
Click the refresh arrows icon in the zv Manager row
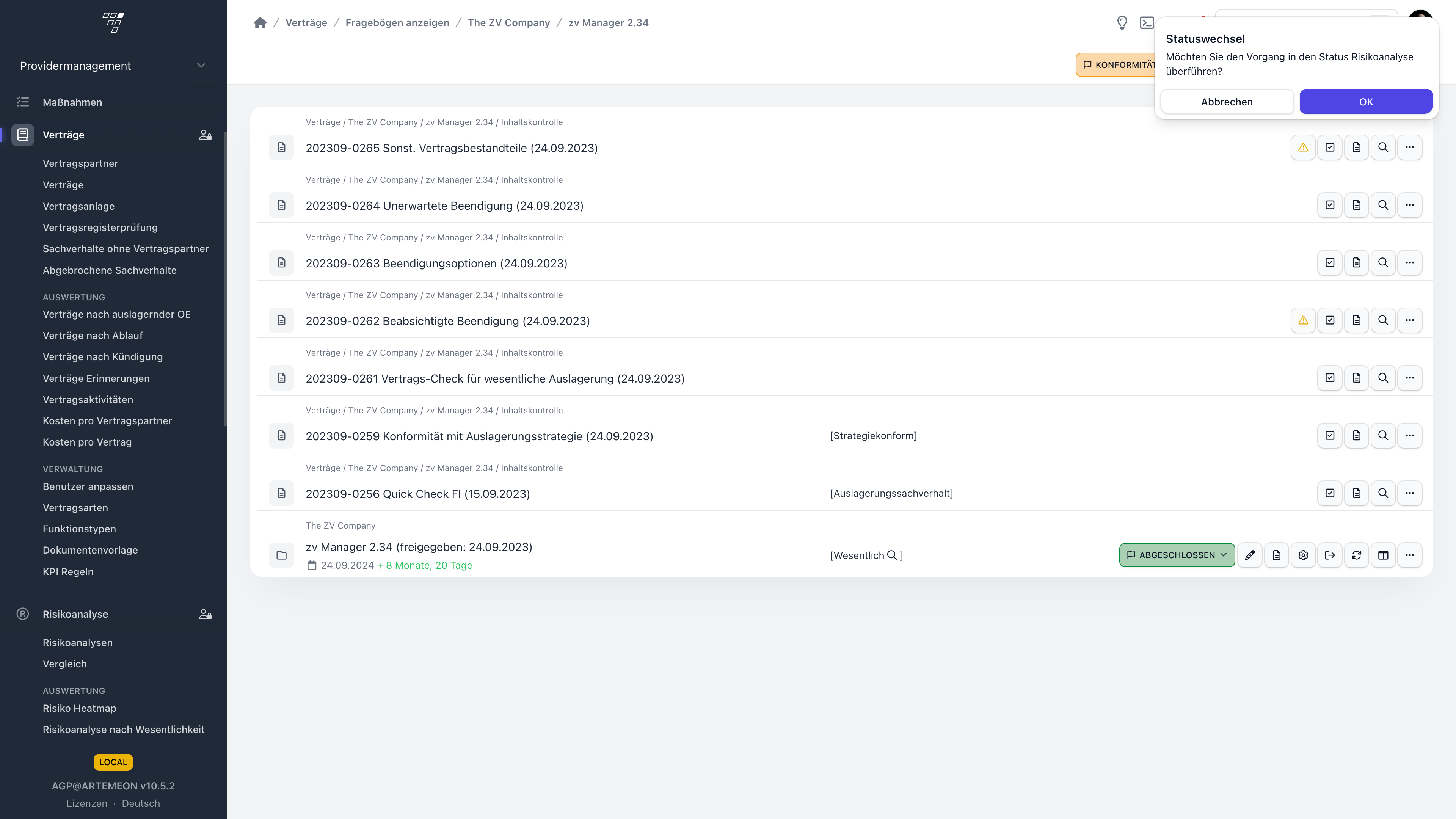[x=1357, y=555]
